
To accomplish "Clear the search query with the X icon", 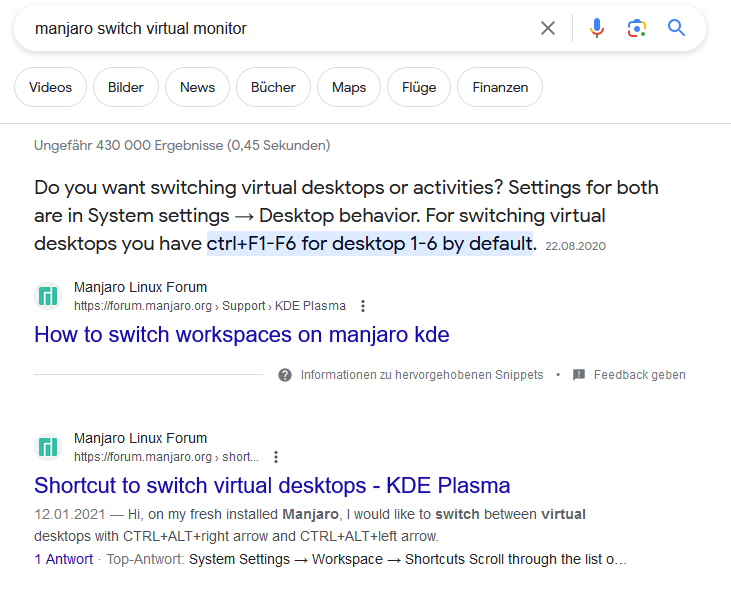I will coord(548,28).
